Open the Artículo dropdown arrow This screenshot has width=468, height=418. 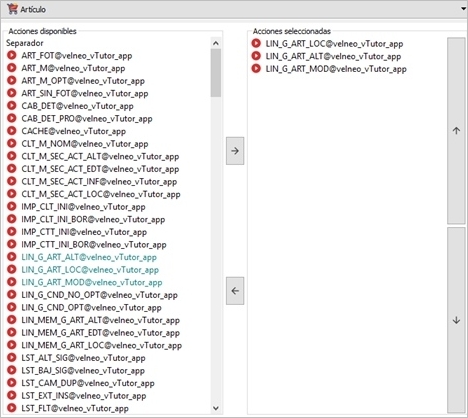tap(463, 9)
